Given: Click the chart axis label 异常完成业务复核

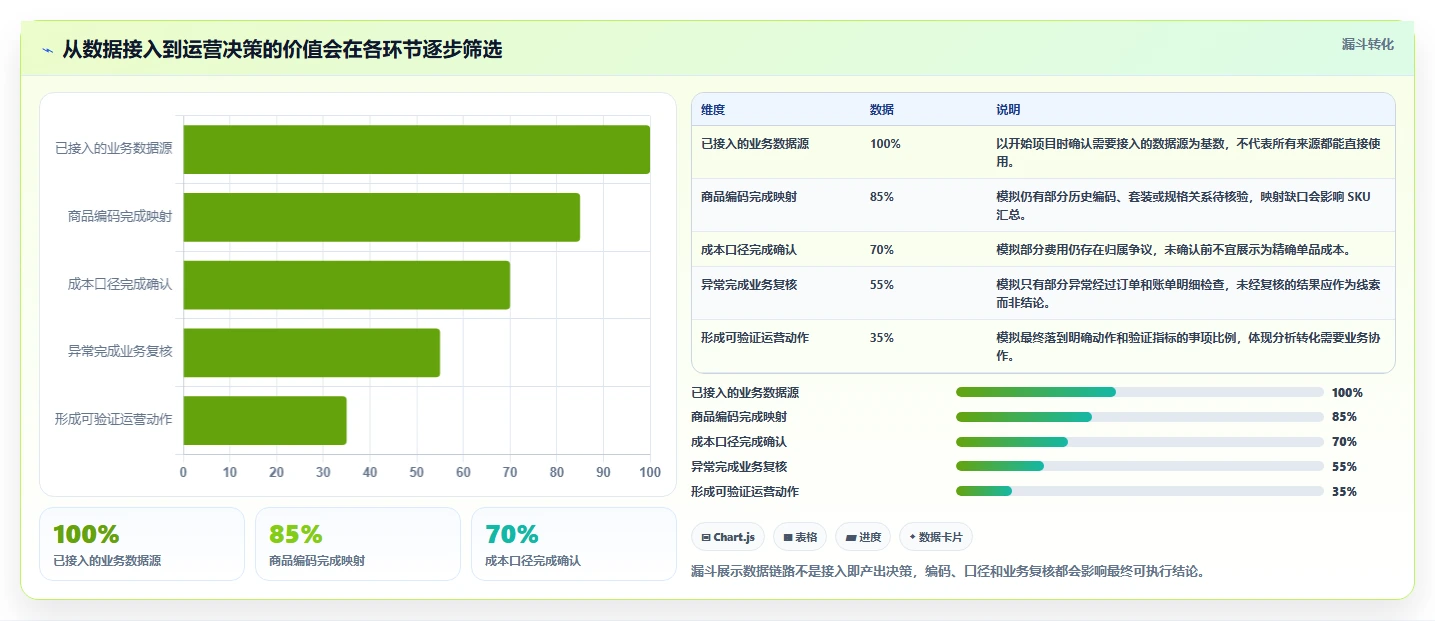Looking at the screenshot, I should [120, 351].
